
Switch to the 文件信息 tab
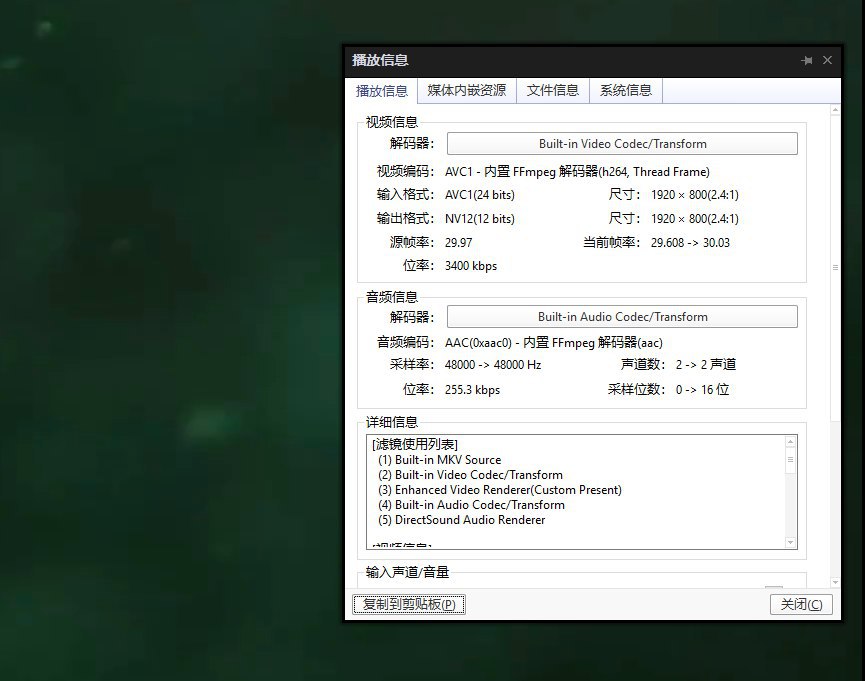(553, 90)
